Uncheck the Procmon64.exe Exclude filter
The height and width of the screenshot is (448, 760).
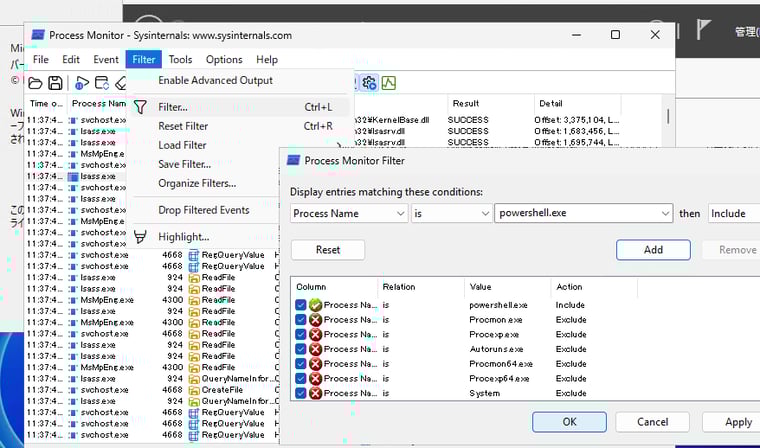(x=301, y=364)
